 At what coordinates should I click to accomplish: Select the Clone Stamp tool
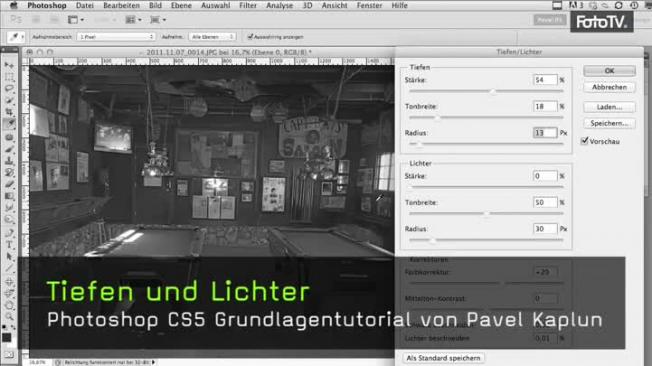click(9, 160)
